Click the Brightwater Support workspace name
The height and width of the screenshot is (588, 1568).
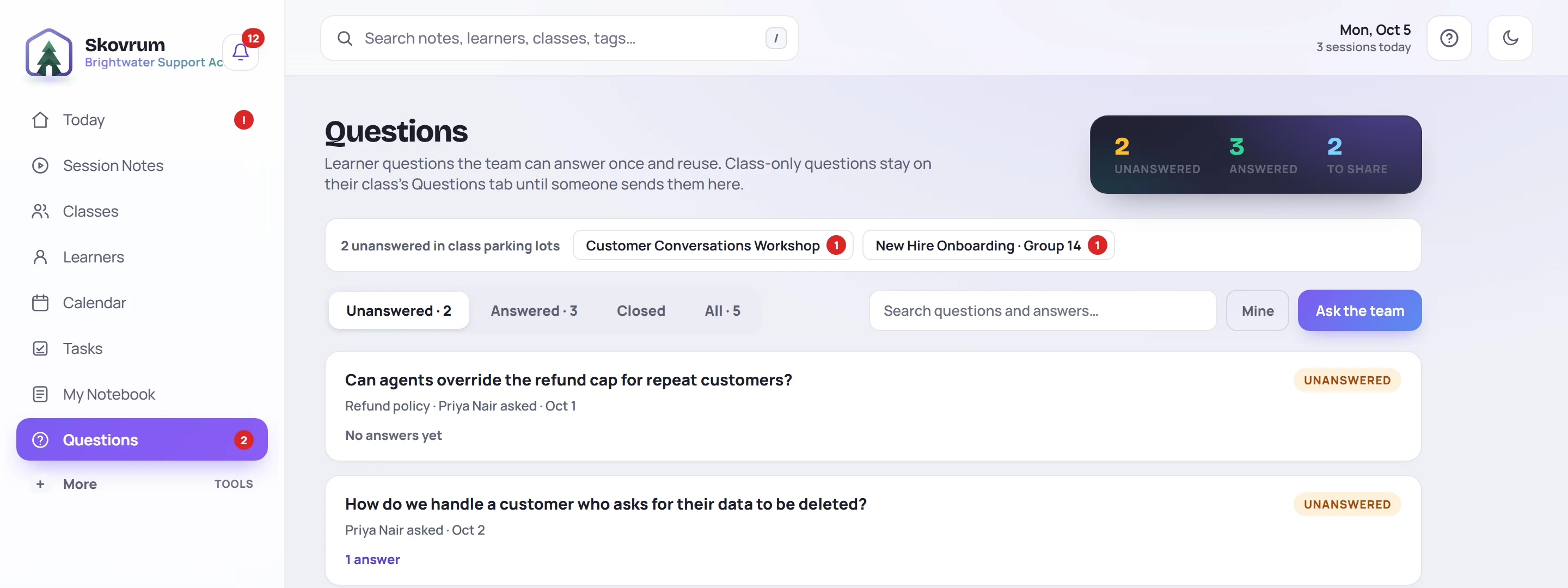(154, 63)
